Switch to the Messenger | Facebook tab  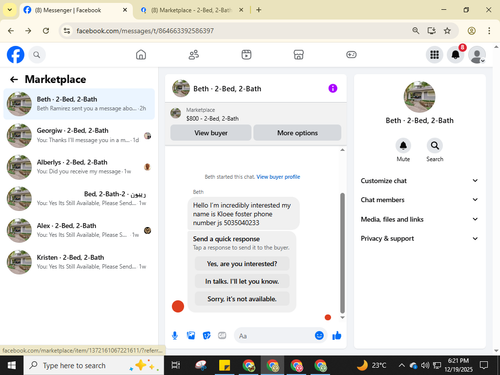click(75, 10)
